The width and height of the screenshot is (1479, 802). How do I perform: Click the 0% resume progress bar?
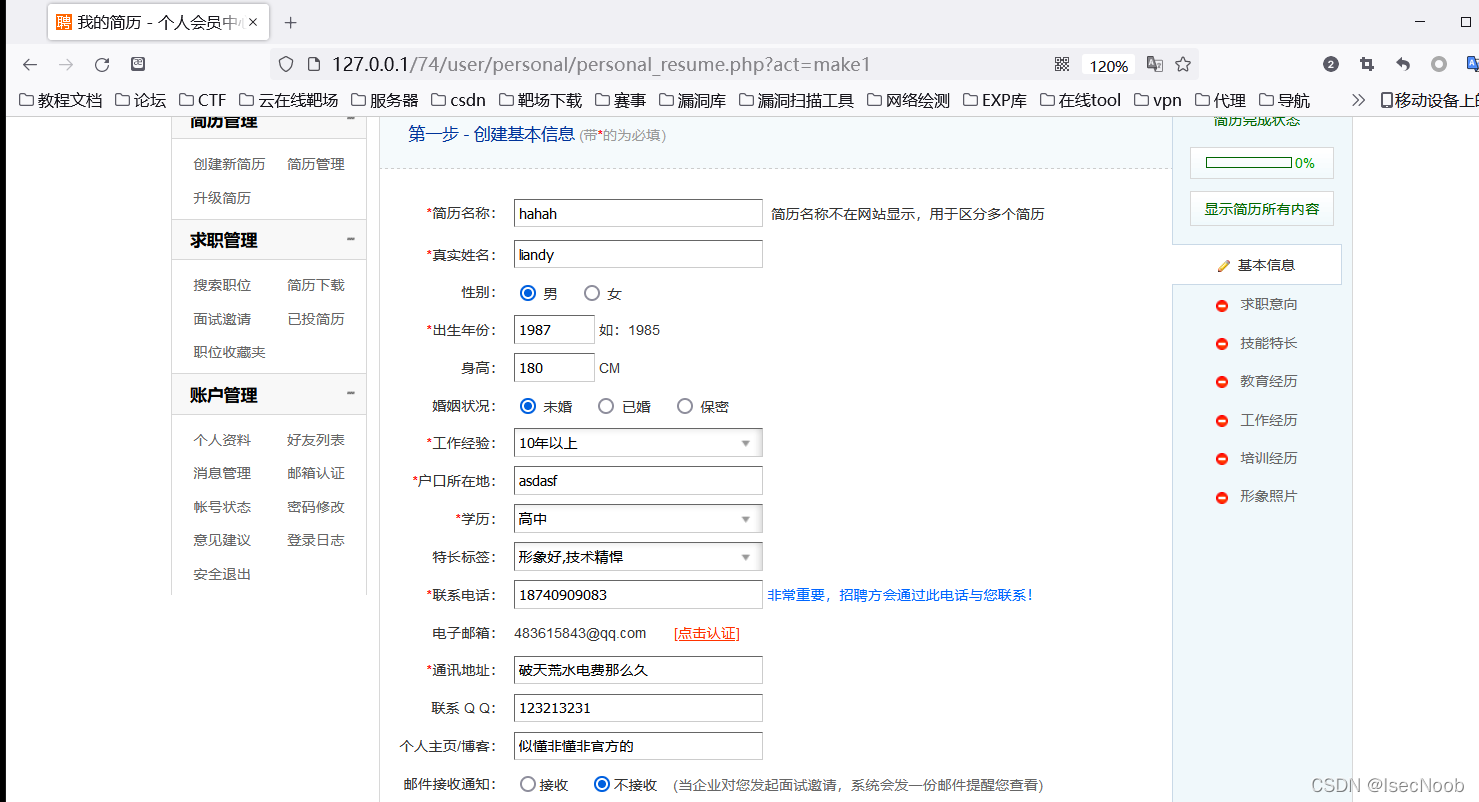[x=1261, y=162]
